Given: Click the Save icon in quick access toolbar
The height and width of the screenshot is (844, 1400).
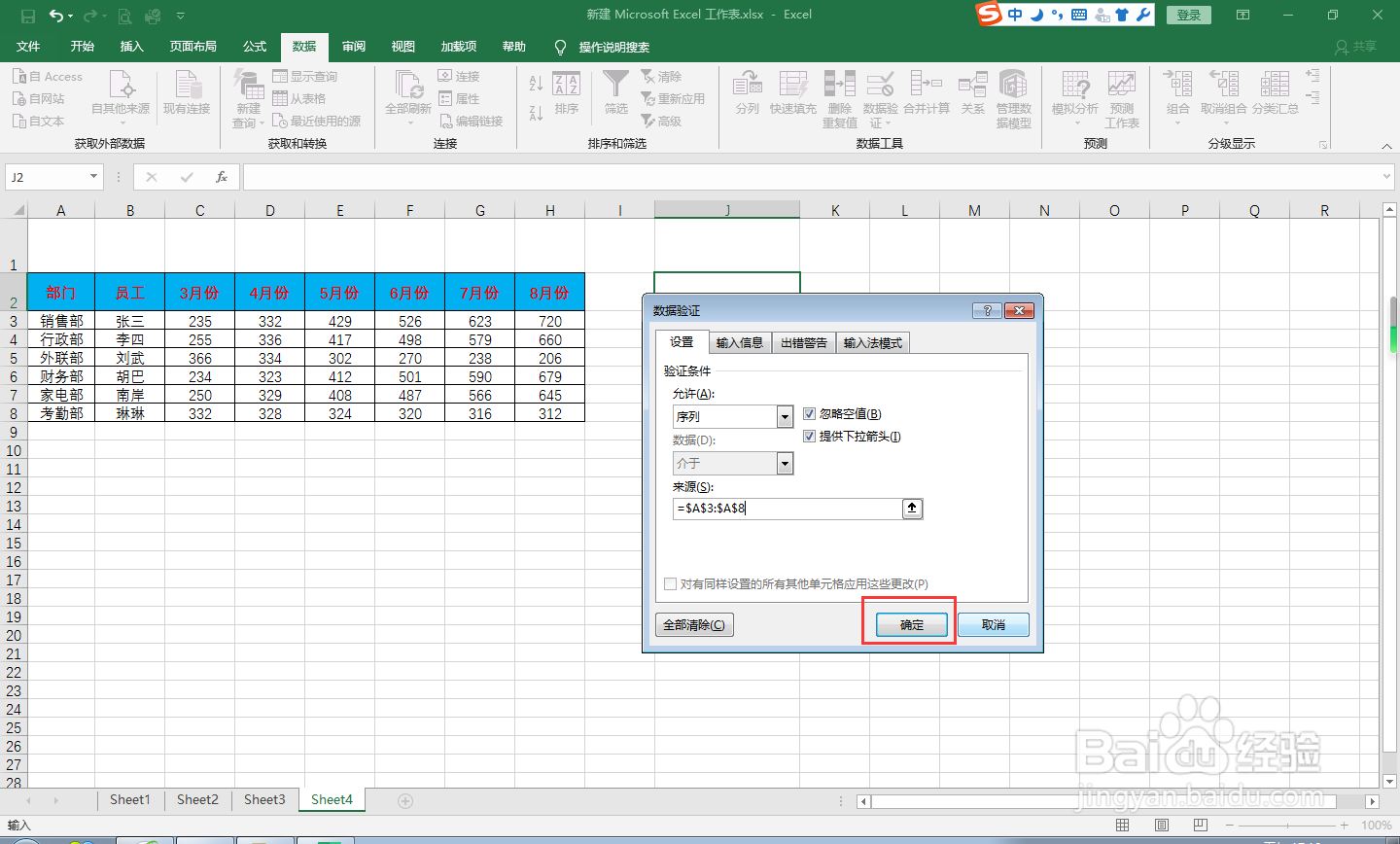Looking at the screenshot, I should click(27, 16).
